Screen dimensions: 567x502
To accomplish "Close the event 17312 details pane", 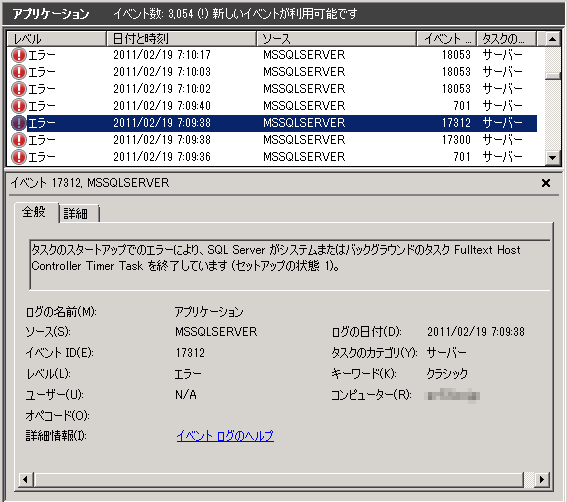I will (x=546, y=183).
